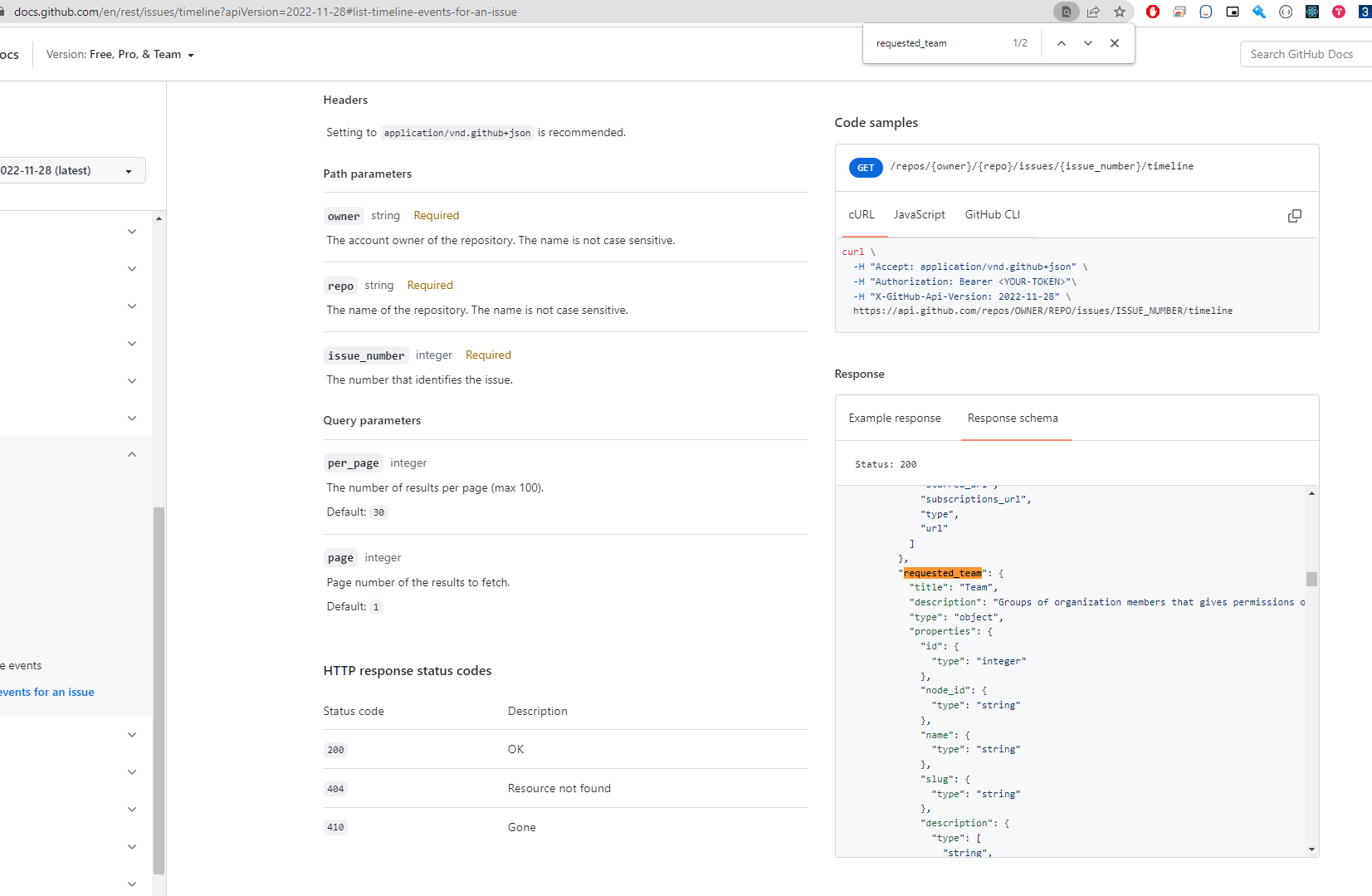
Task: Copy the cURL code sample snippet
Action: coord(1294,215)
